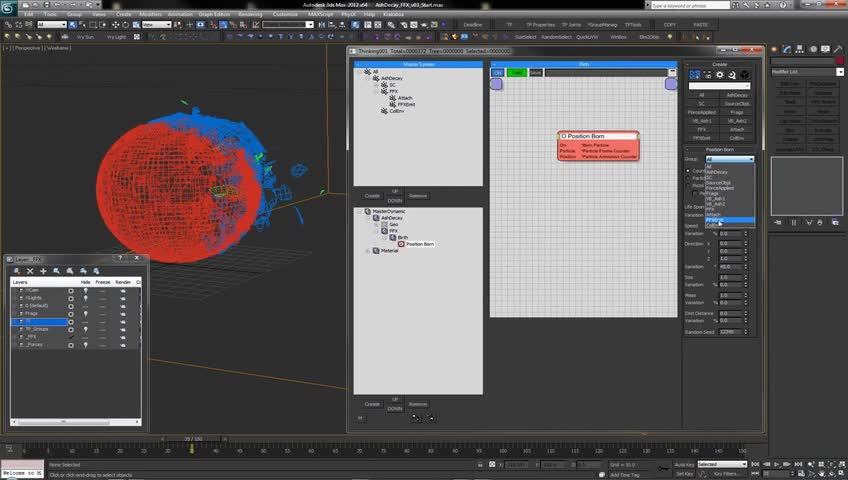Click the modifier color swatch beside name field
The height and width of the screenshot is (480, 848).
click(x=841, y=61)
